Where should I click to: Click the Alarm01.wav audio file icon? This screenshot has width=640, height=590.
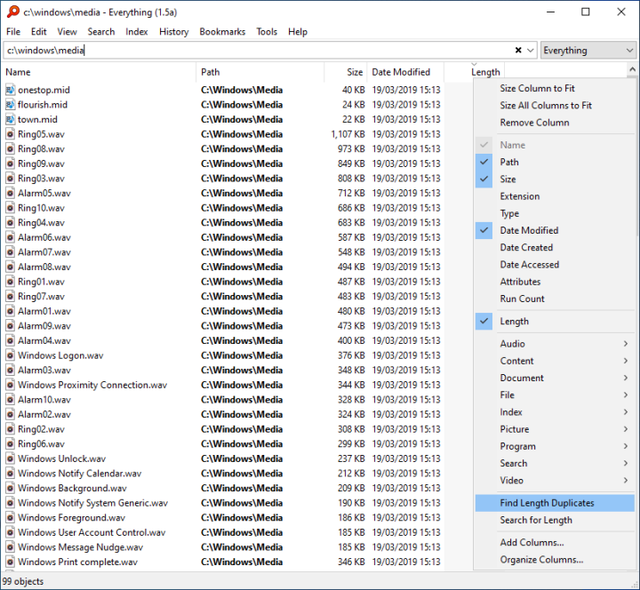tap(10, 311)
